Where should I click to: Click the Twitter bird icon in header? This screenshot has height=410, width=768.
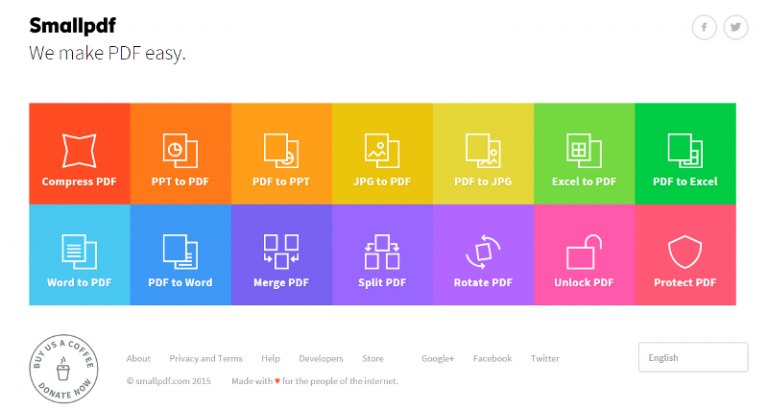[x=736, y=27]
